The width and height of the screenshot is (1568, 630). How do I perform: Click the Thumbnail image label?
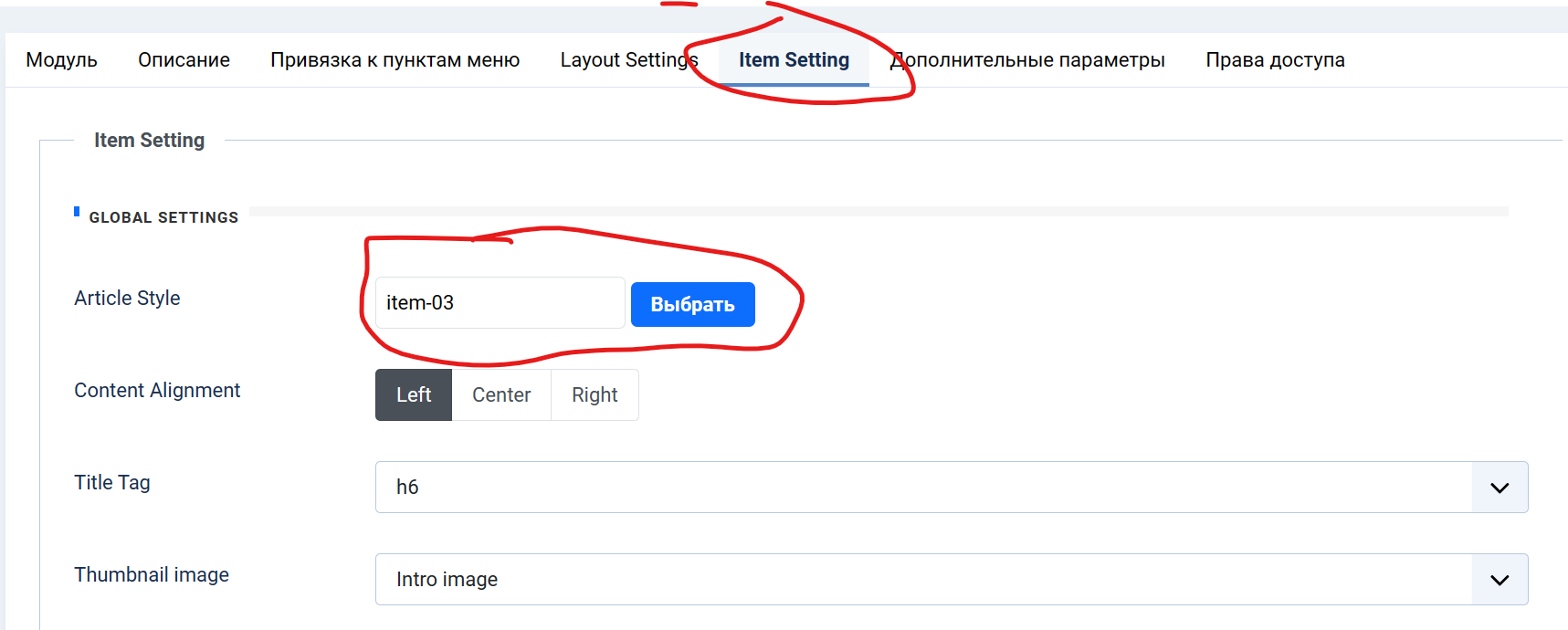(x=152, y=575)
